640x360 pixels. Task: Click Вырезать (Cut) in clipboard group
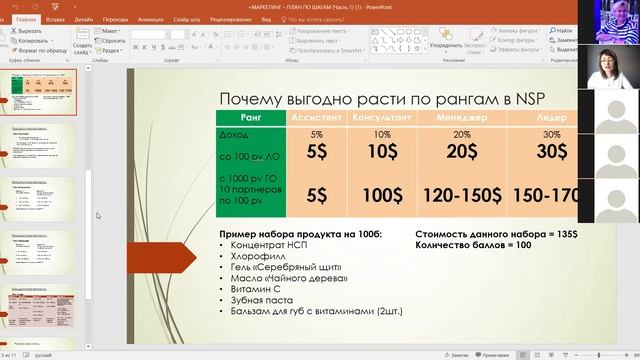(x=26, y=31)
